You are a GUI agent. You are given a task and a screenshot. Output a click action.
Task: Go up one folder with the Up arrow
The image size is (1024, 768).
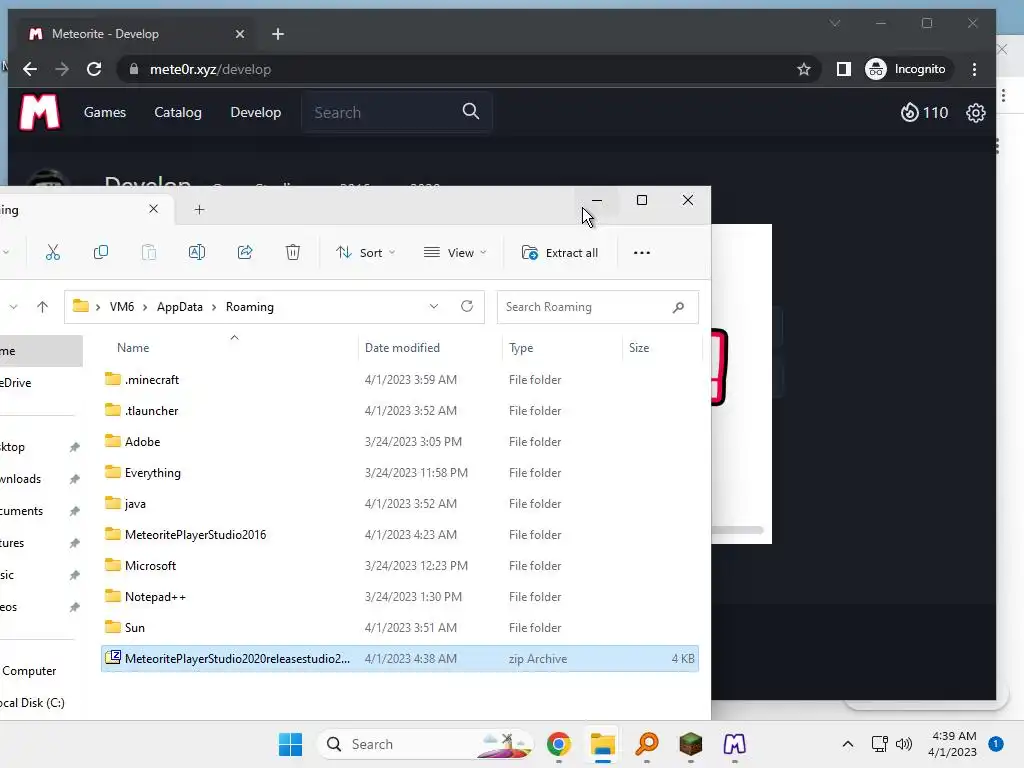pyautogui.click(x=42, y=307)
